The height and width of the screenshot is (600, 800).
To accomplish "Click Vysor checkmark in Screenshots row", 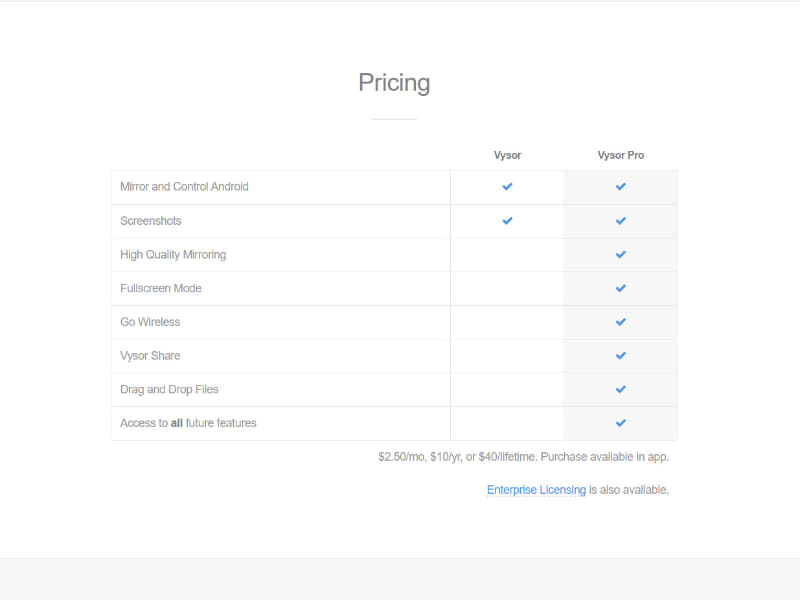I will click(x=507, y=221).
